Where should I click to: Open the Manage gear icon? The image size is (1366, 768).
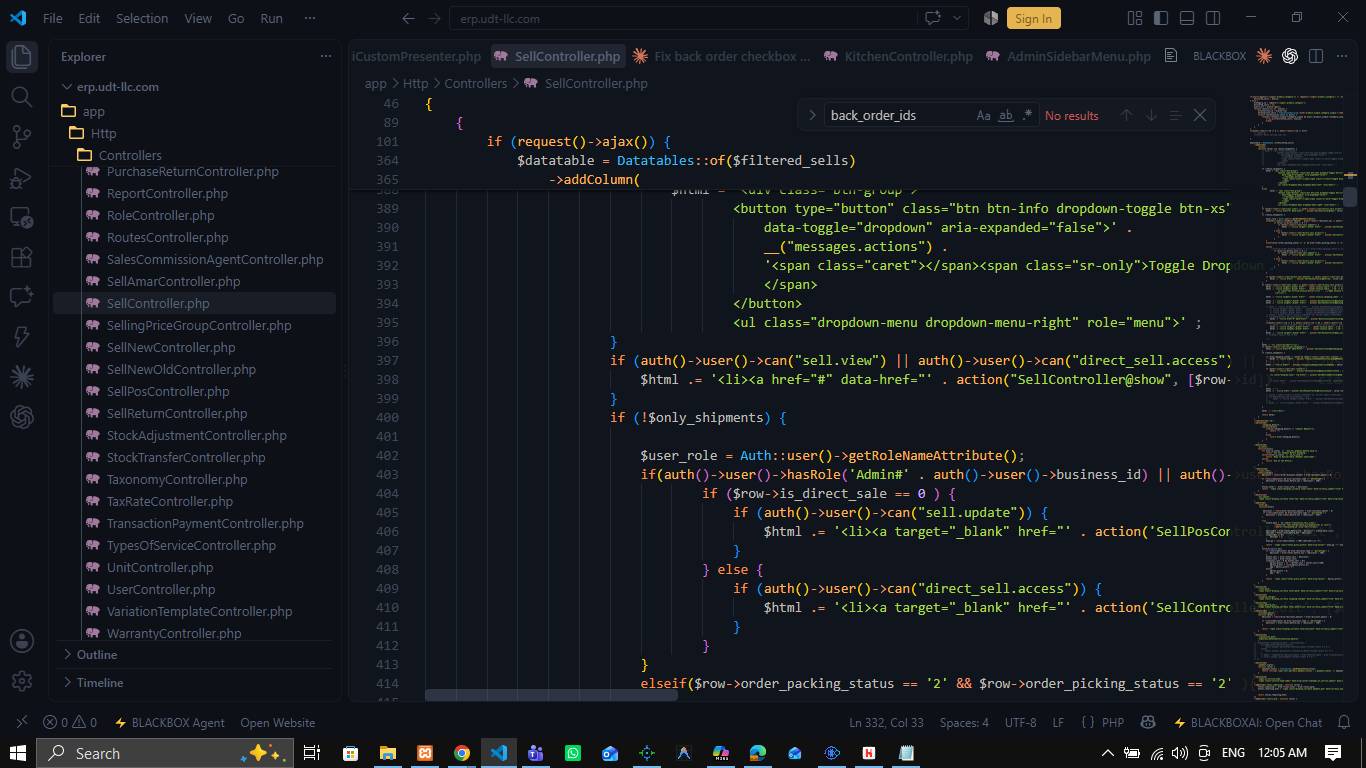(21, 681)
